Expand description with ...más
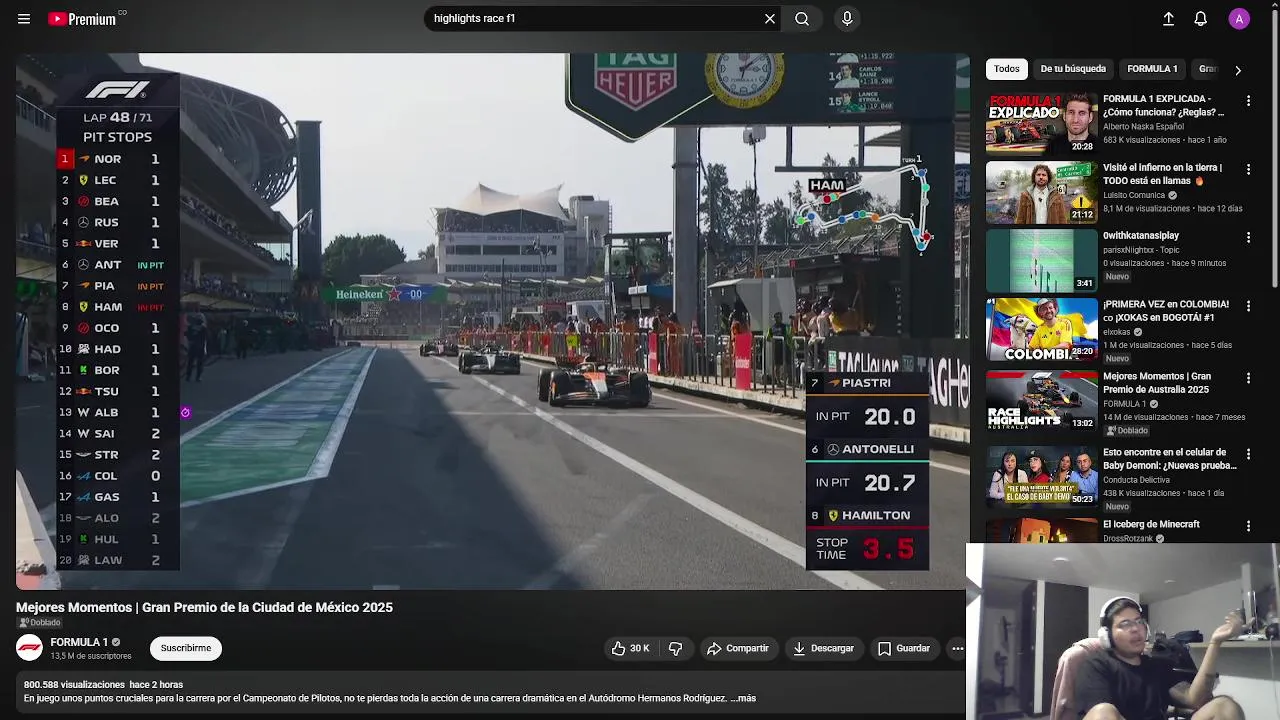The width and height of the screenshot is (1280, 720). (x=744, y=698)
